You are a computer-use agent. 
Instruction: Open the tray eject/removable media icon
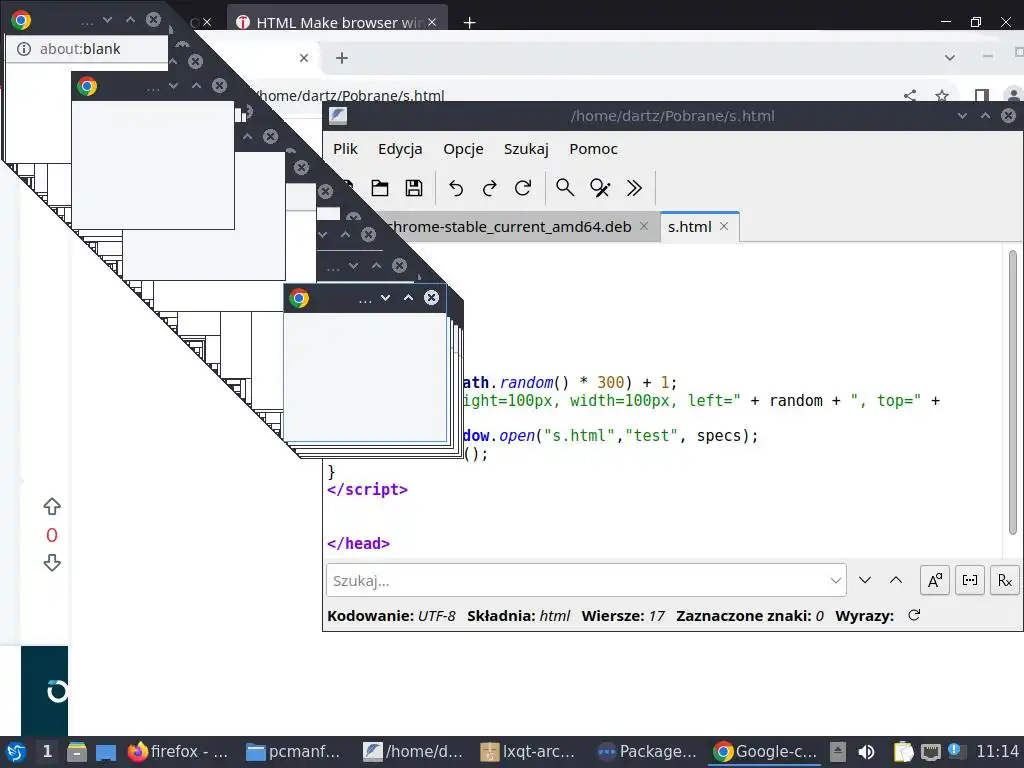[838, 752]
